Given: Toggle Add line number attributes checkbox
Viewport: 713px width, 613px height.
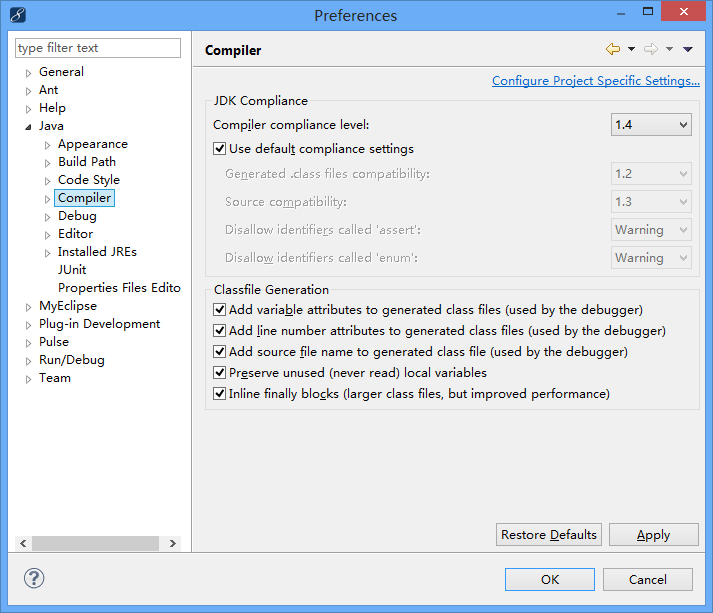Looking at the screenshot, I should (x=220, y=331).
